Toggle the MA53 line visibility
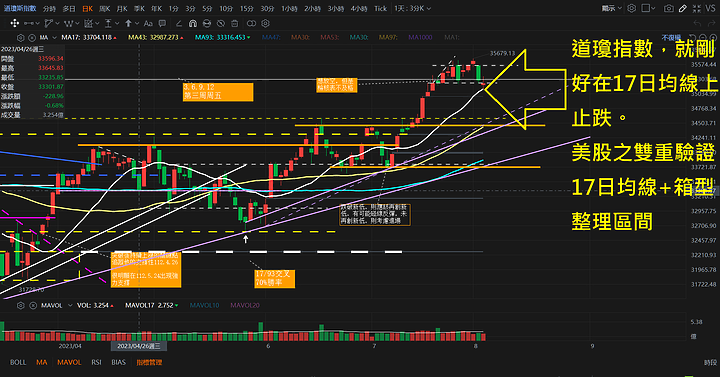This screenshot has height=377, width=720. (330, 38)
